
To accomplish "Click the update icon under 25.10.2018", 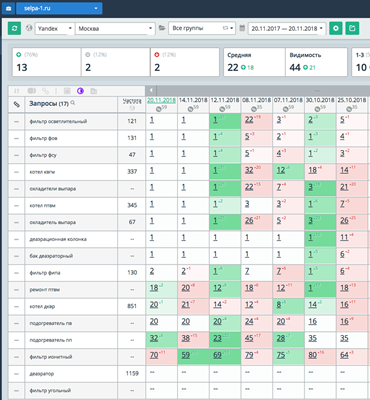I will (x=349, y=108).
